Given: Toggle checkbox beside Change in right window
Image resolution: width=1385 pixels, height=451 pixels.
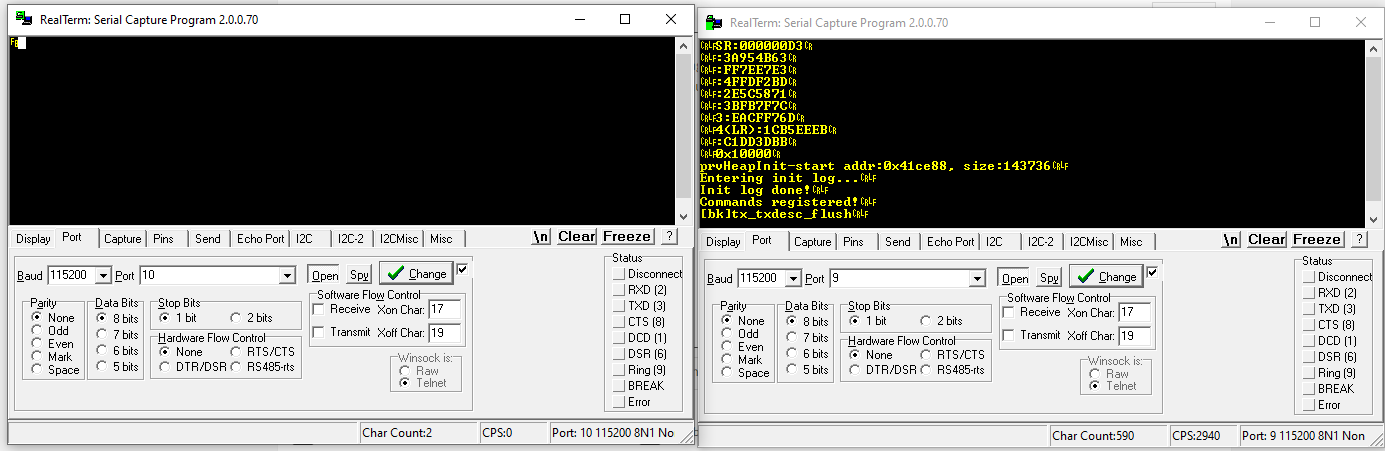Looking at the screenshot, I should coord(1152,272).
